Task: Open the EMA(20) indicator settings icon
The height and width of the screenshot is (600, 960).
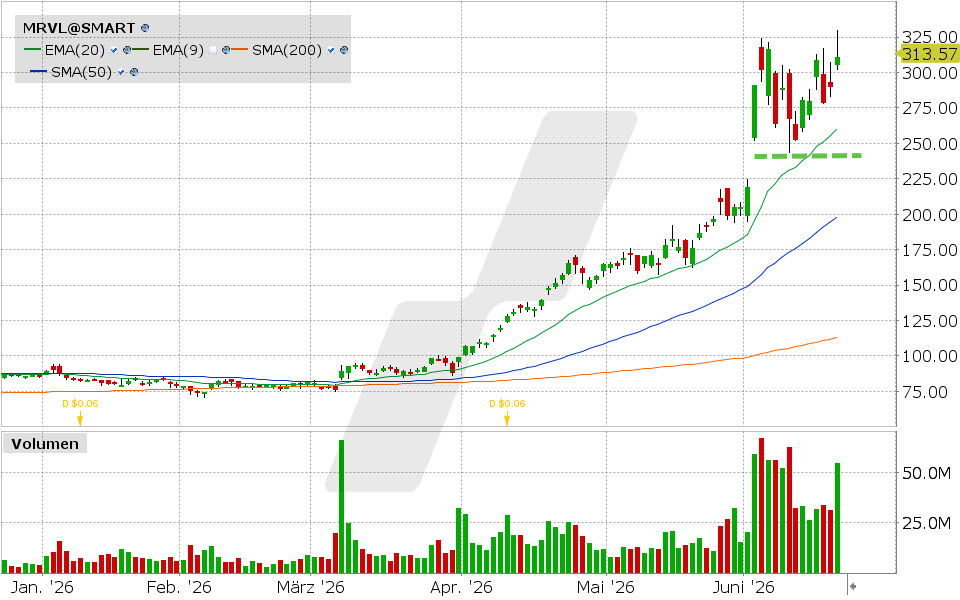Action: point(127,50)
